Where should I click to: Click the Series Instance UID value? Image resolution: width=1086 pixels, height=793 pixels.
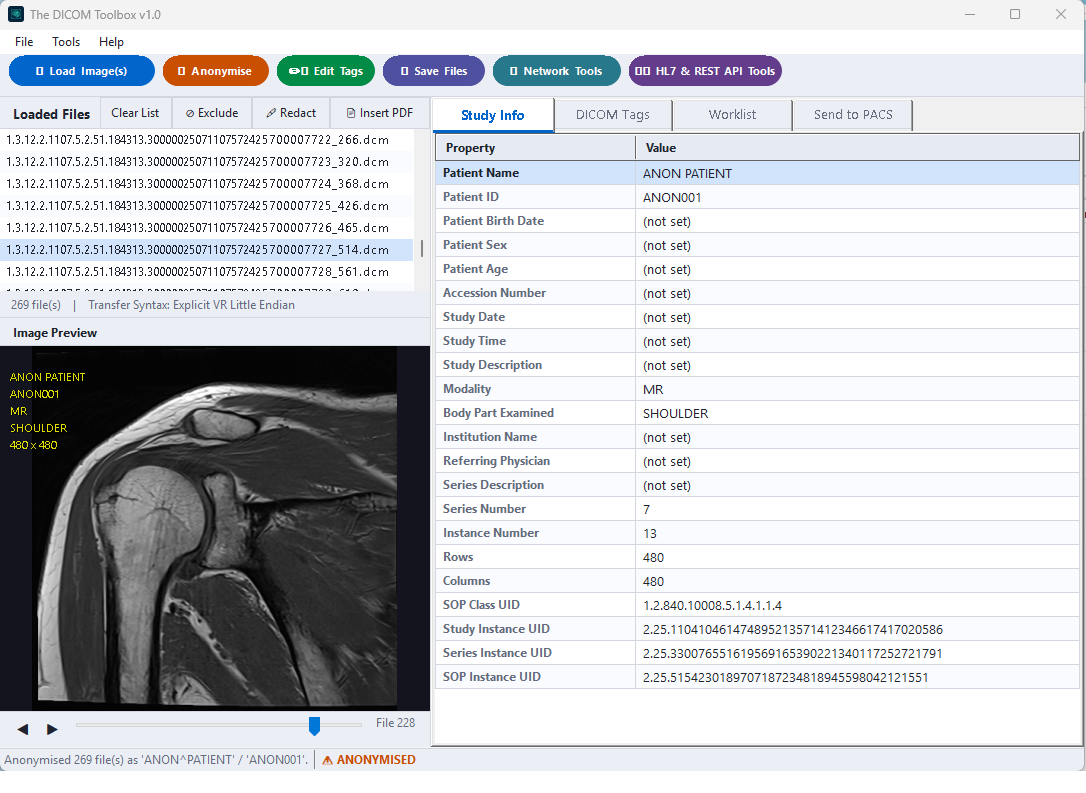(x=792, y=653)
